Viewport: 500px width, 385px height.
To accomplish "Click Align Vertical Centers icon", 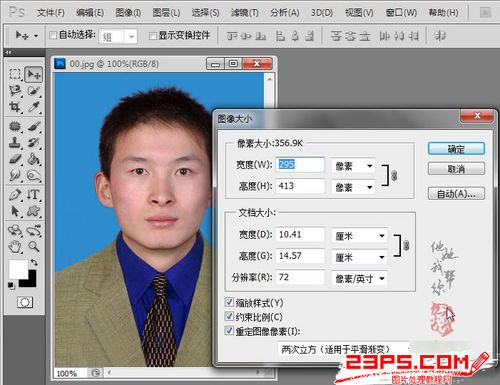I will 246,36.
